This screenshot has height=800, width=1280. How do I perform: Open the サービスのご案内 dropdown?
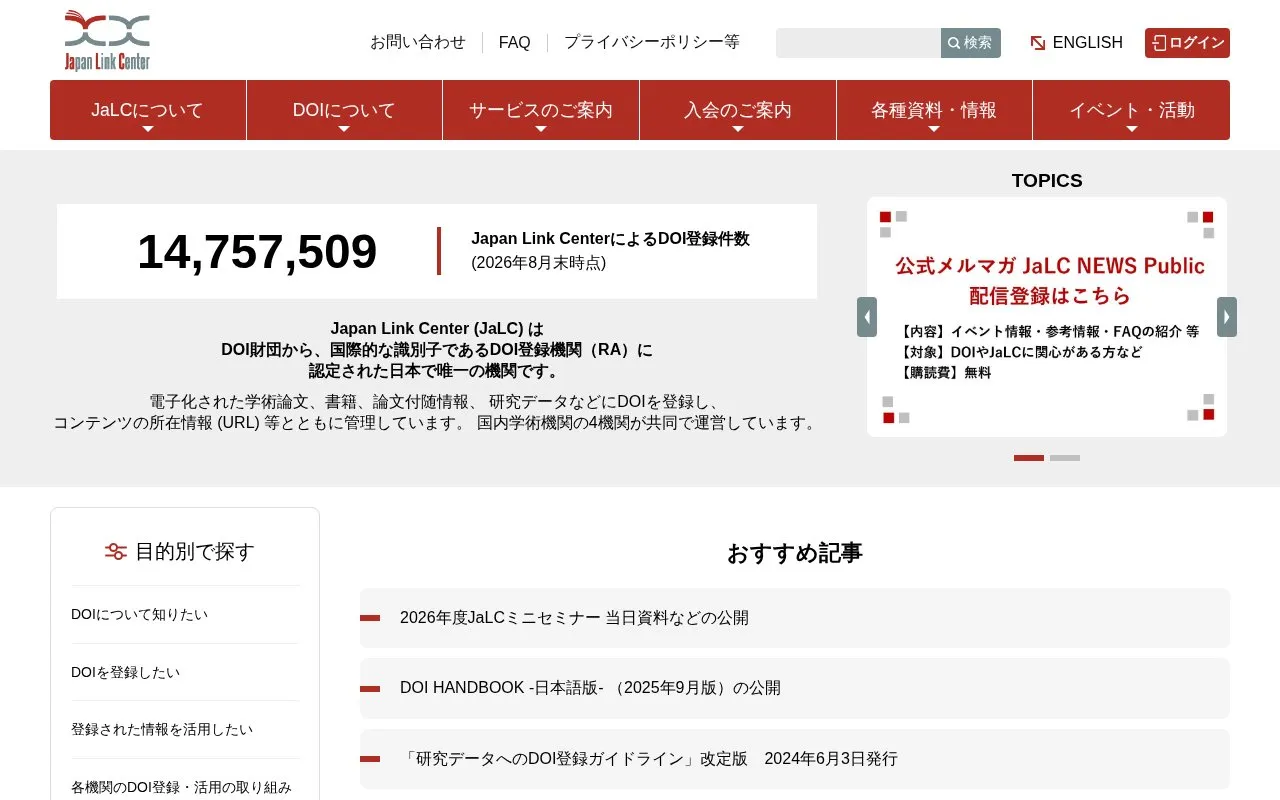pyautogui.click(x=541, y=110)
